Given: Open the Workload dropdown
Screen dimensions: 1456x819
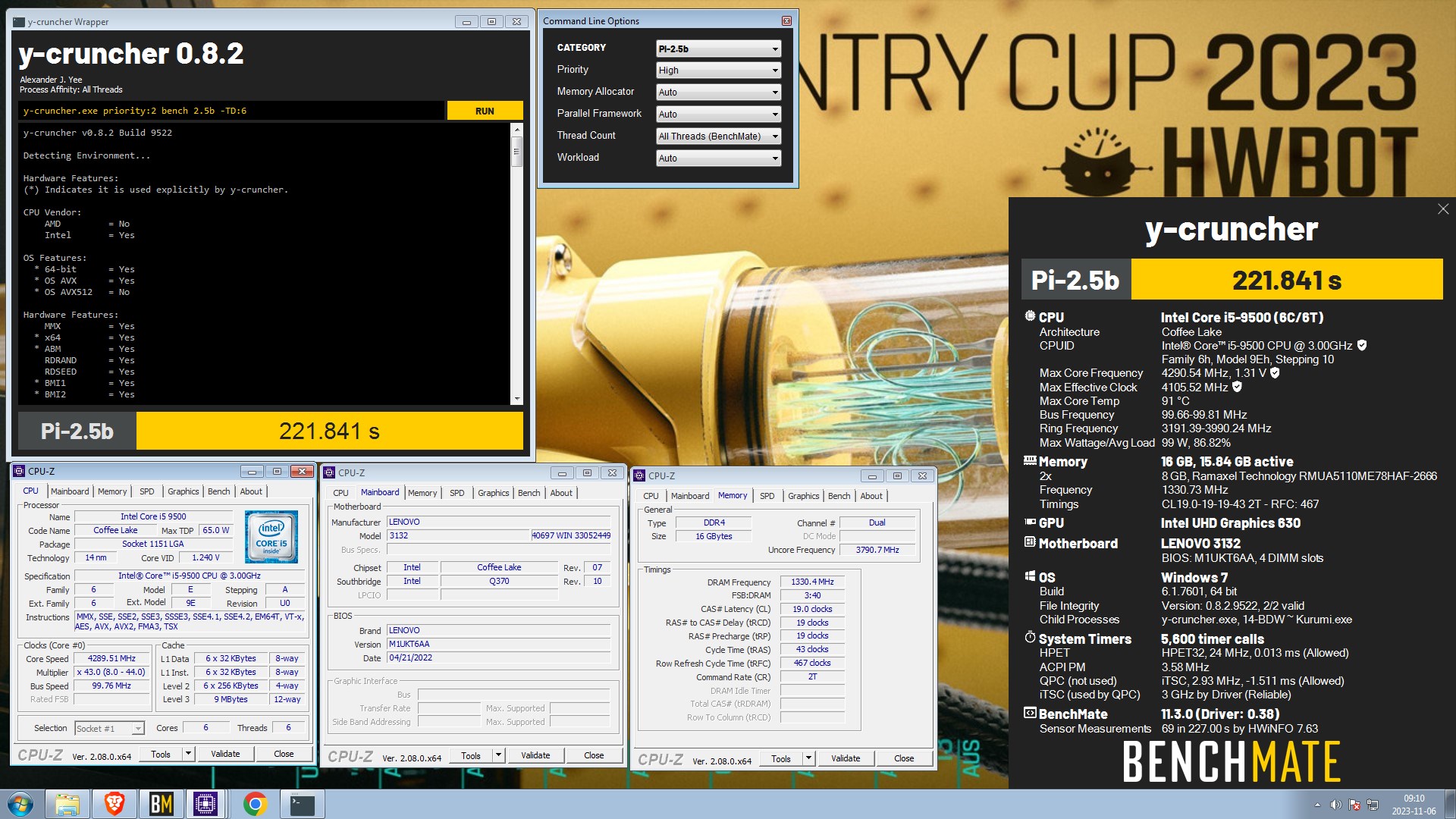Looking at the screenshot, I should point(718,158).
